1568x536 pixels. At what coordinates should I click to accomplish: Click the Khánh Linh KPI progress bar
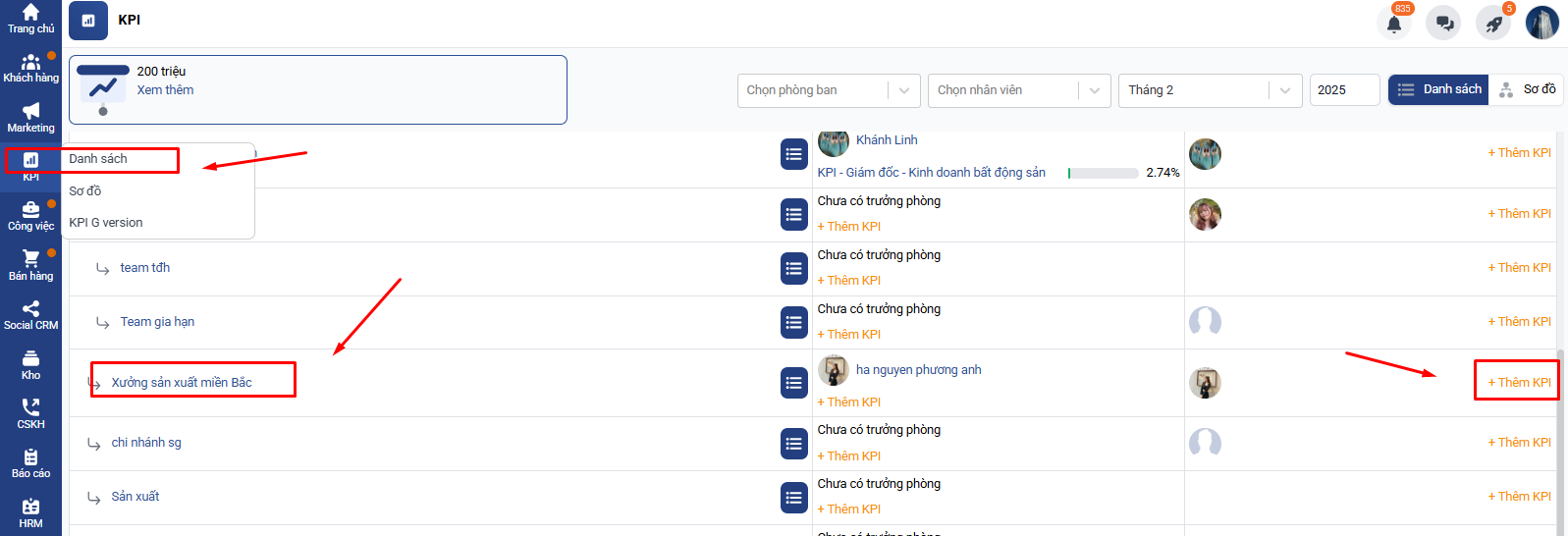(1103, 173)
